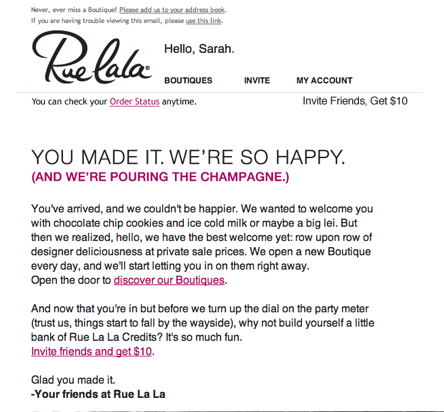Screen dimensions: 444x412
Task: Click 'Invite Friends, Get $10' in the header
Action: point(355,101)
